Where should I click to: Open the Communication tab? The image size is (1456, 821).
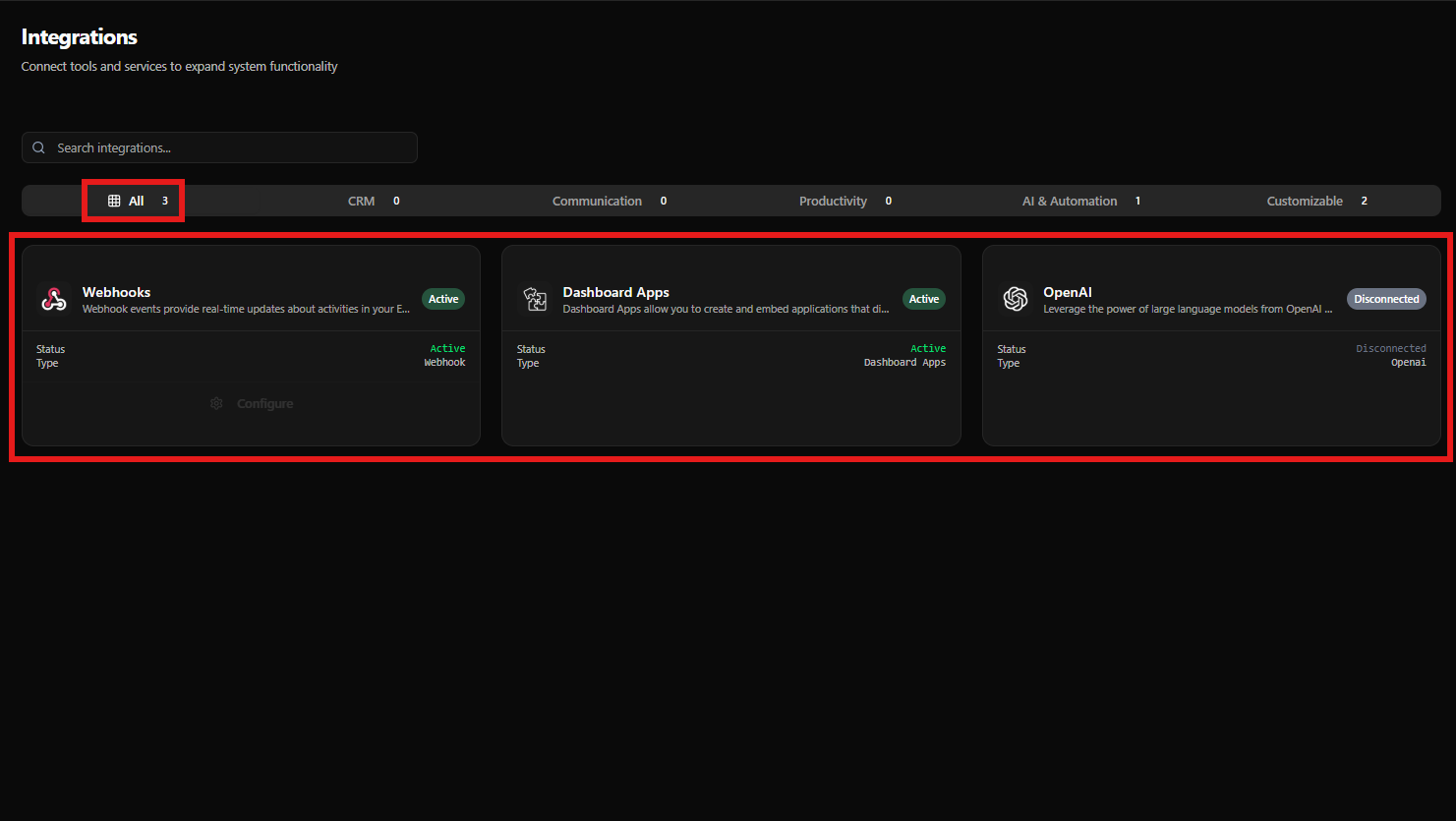[610, 201]
